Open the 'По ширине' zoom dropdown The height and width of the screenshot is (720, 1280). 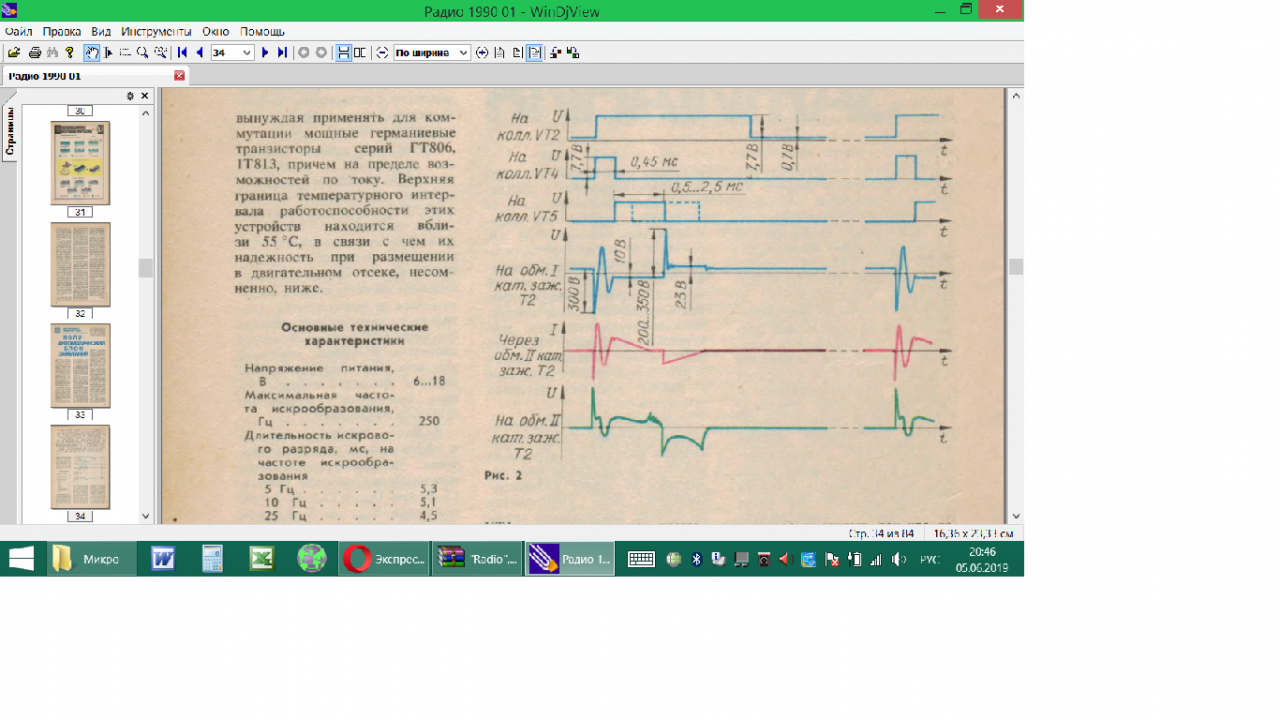[x=463, y=53]
